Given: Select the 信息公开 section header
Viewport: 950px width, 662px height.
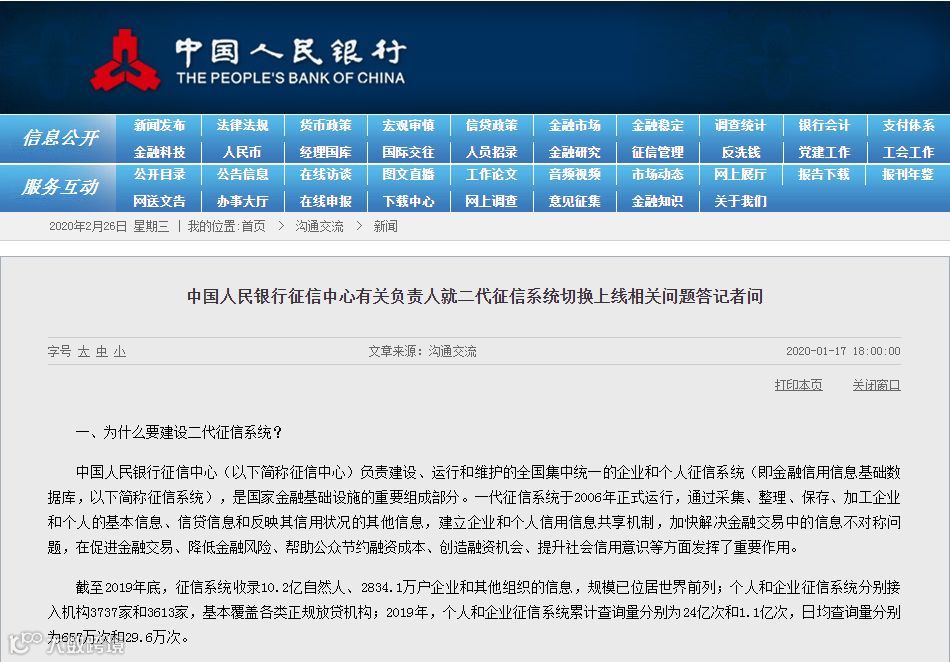Looking at the screenshot, I should click(61, 138).
